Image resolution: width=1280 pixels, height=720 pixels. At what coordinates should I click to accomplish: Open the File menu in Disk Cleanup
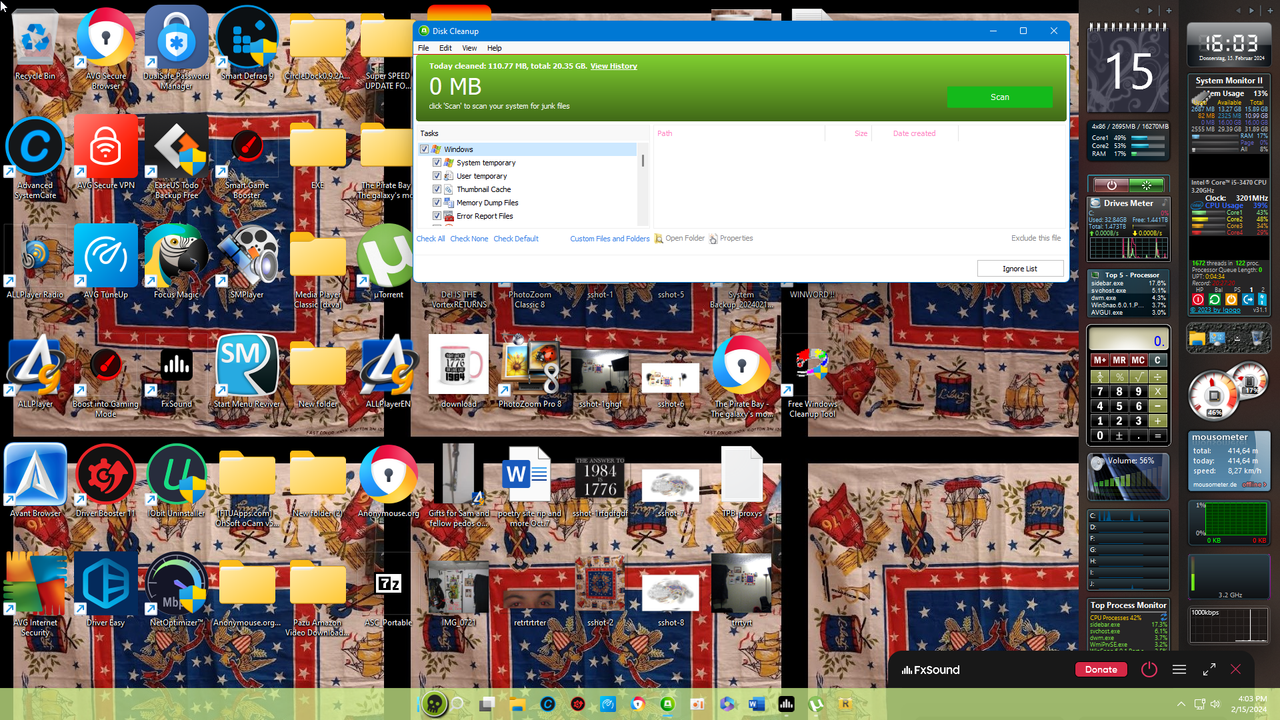tap(423, 48)
